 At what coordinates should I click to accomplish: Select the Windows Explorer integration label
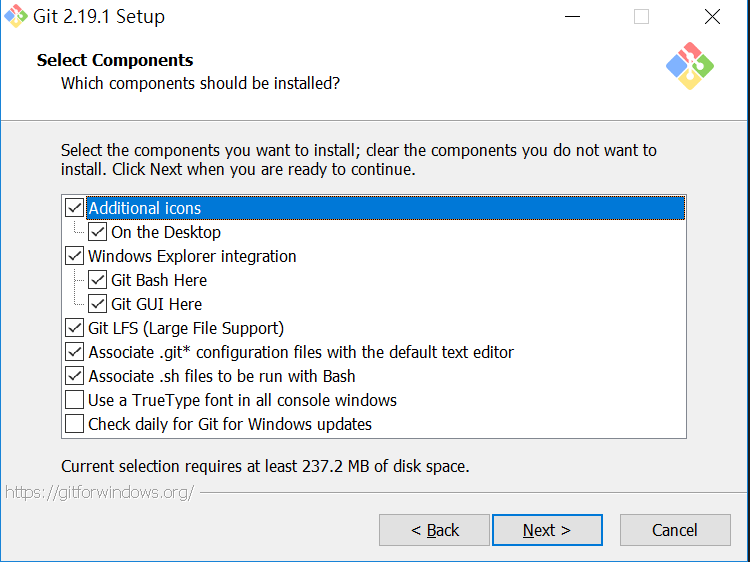coord(192,256)
